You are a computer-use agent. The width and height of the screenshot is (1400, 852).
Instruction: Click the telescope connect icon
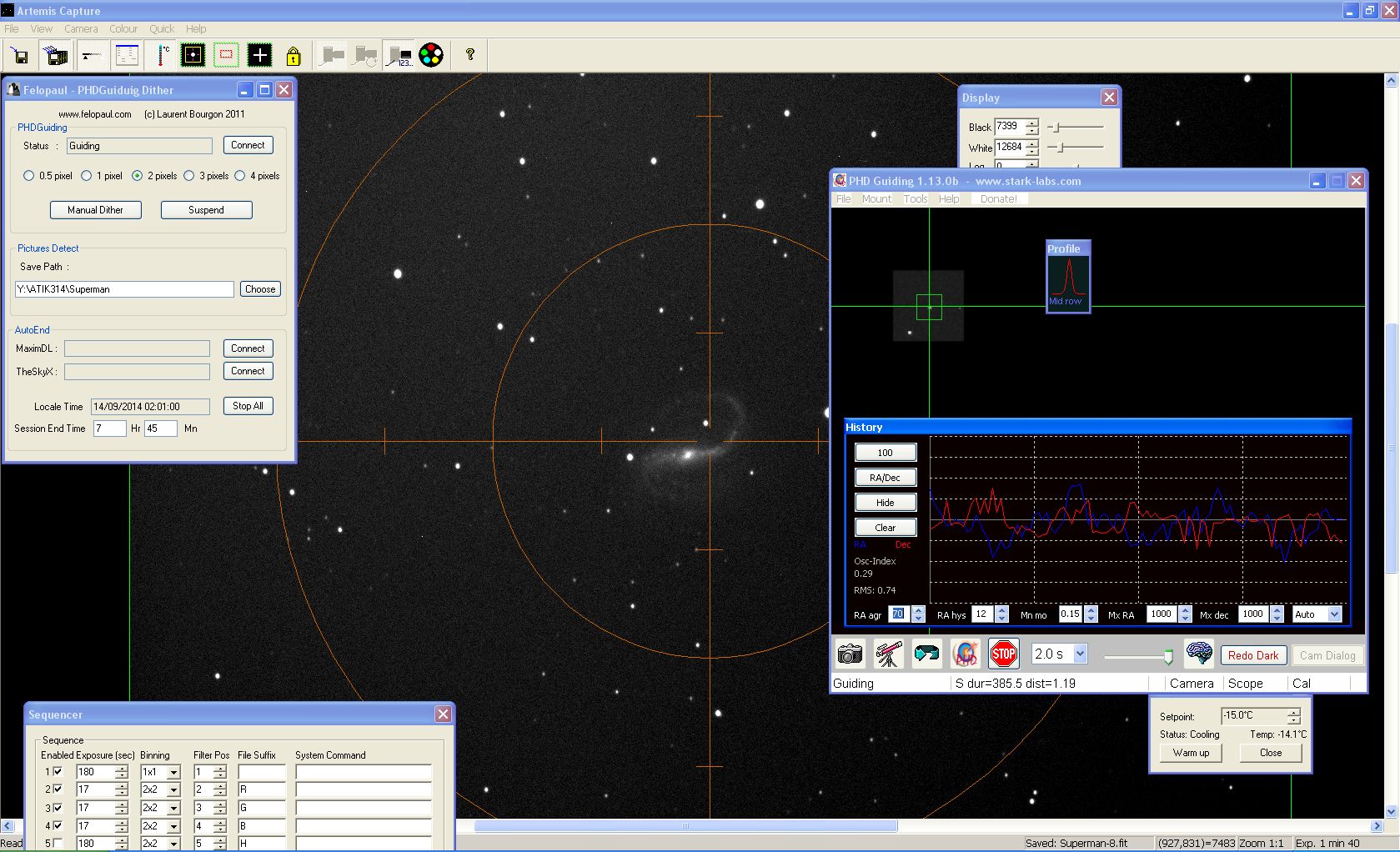tap(889, 654)
